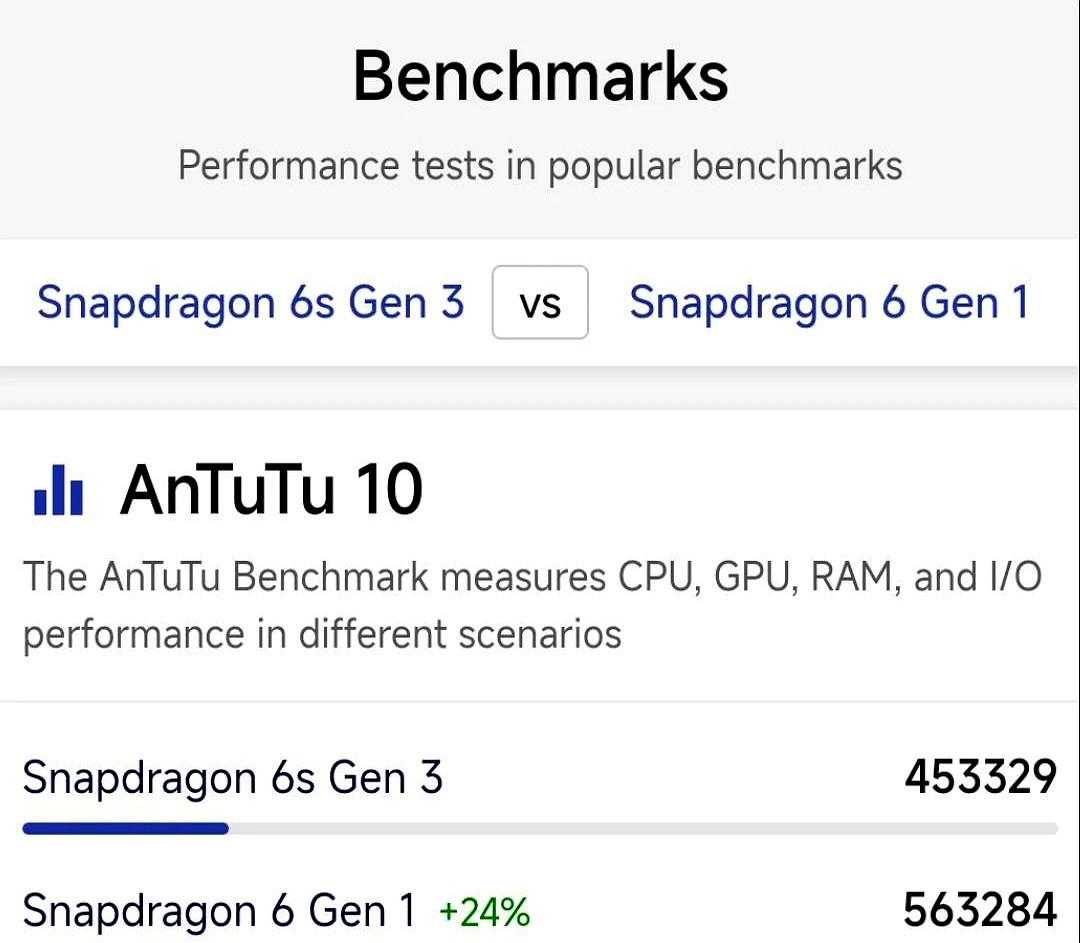Click the 563284 AnTuTu score
1080x943 pixels.
click(980, 910)
